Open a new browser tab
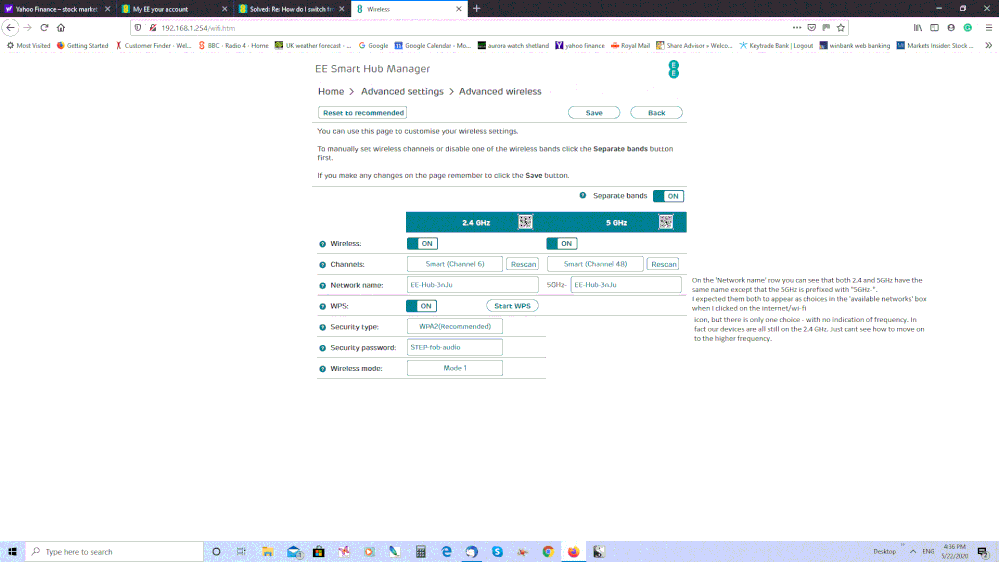999x562 pixels. pos(477,9)
